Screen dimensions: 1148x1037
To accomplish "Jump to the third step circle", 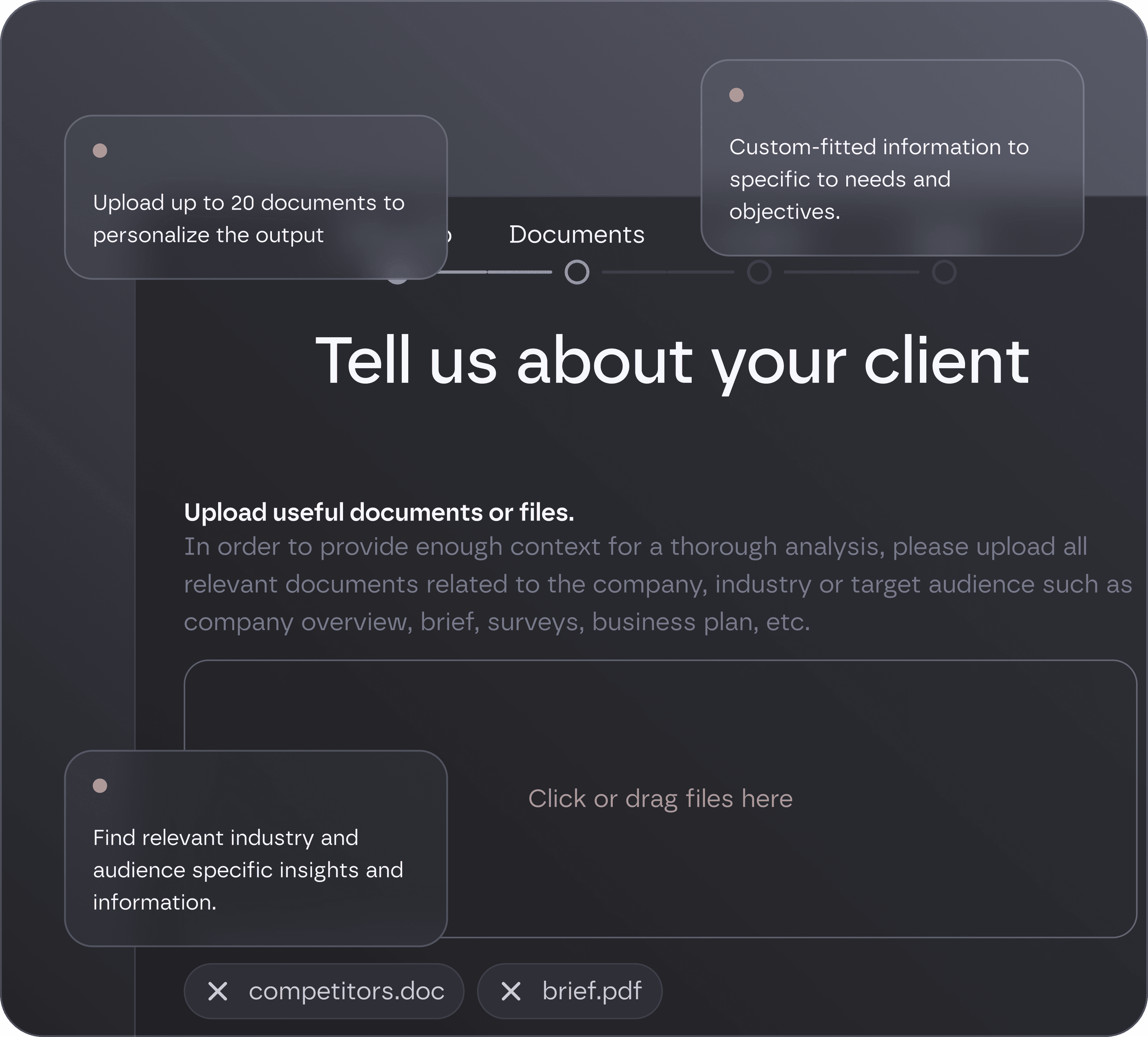I will 759,272.
